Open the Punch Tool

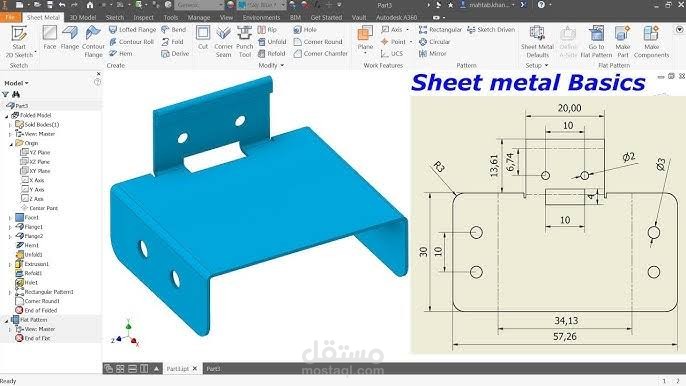click(x=245, y=42)
